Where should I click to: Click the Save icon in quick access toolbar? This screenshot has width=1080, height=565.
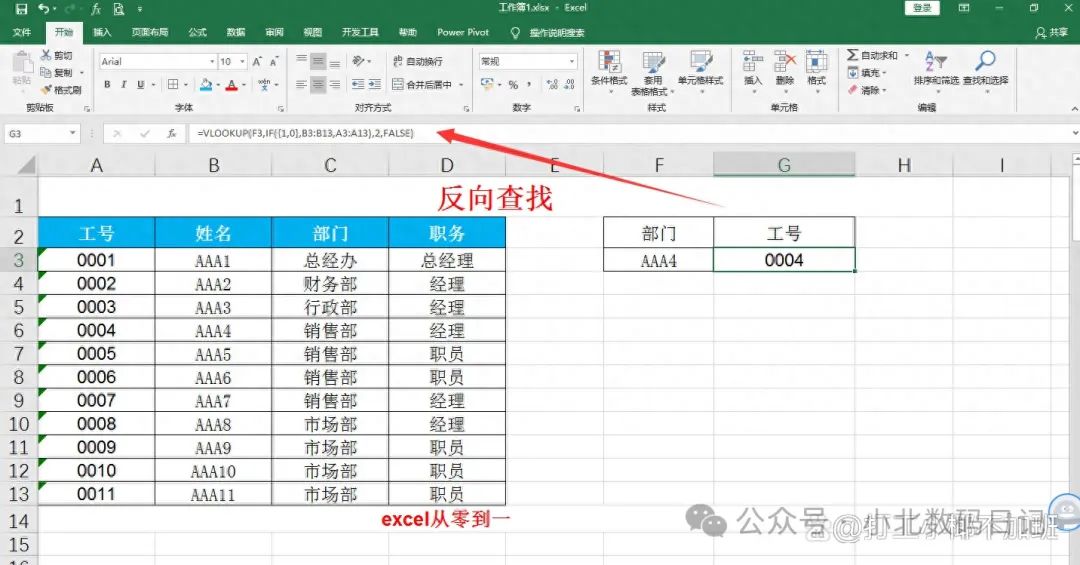click(21, 8)
